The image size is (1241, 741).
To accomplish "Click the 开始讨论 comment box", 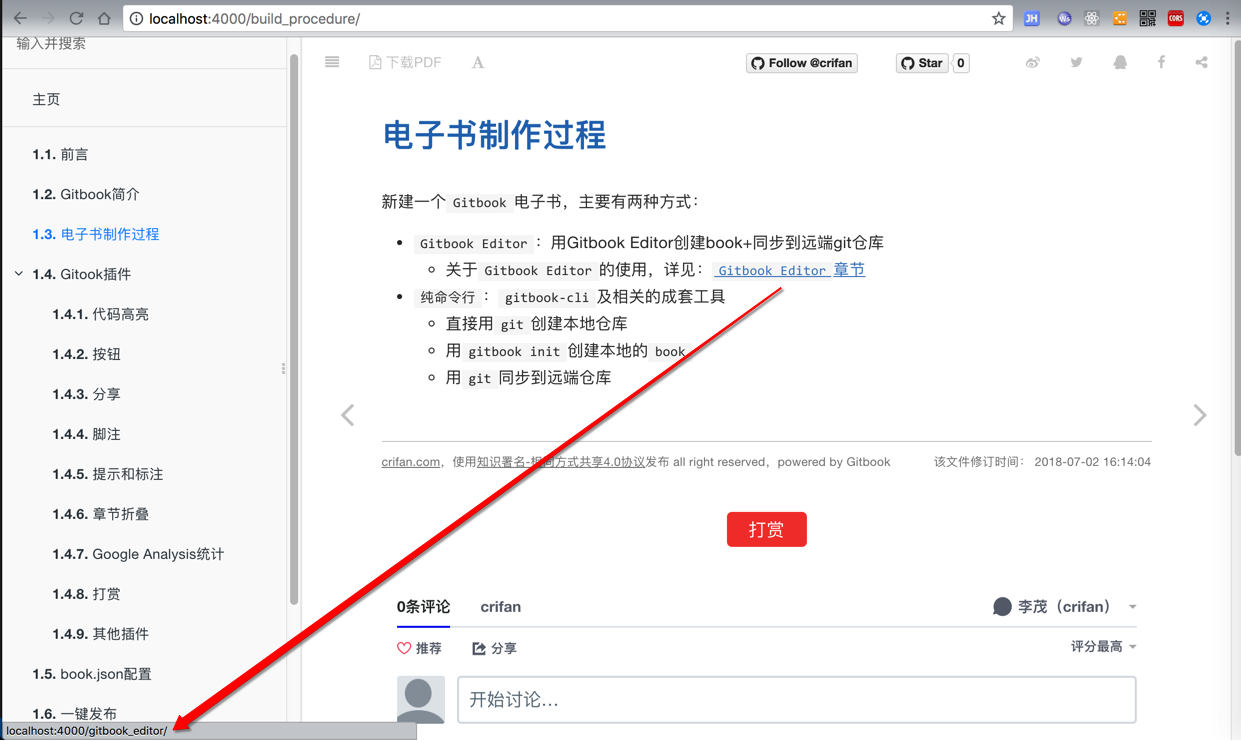I will click(x=796, y=699).
